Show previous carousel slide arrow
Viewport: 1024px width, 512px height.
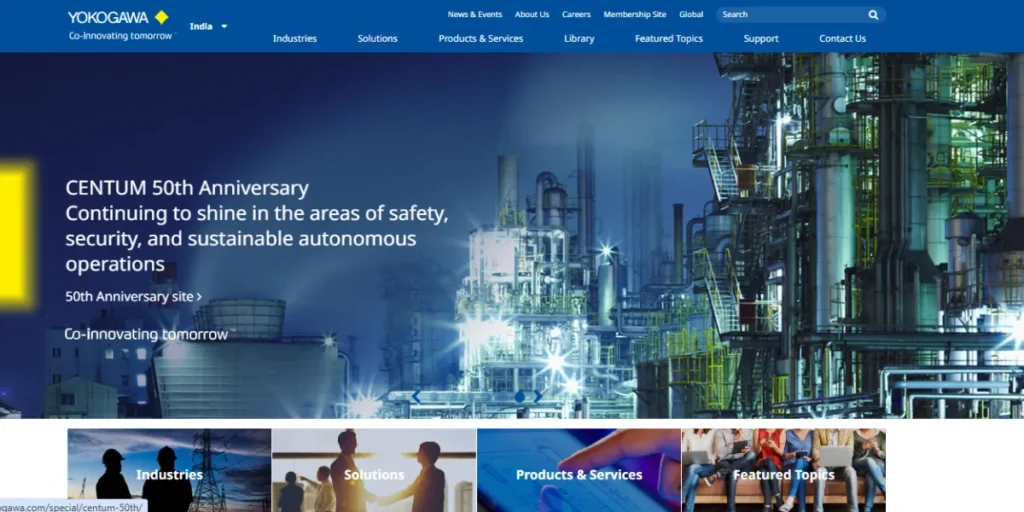click(x=415, y=396)
